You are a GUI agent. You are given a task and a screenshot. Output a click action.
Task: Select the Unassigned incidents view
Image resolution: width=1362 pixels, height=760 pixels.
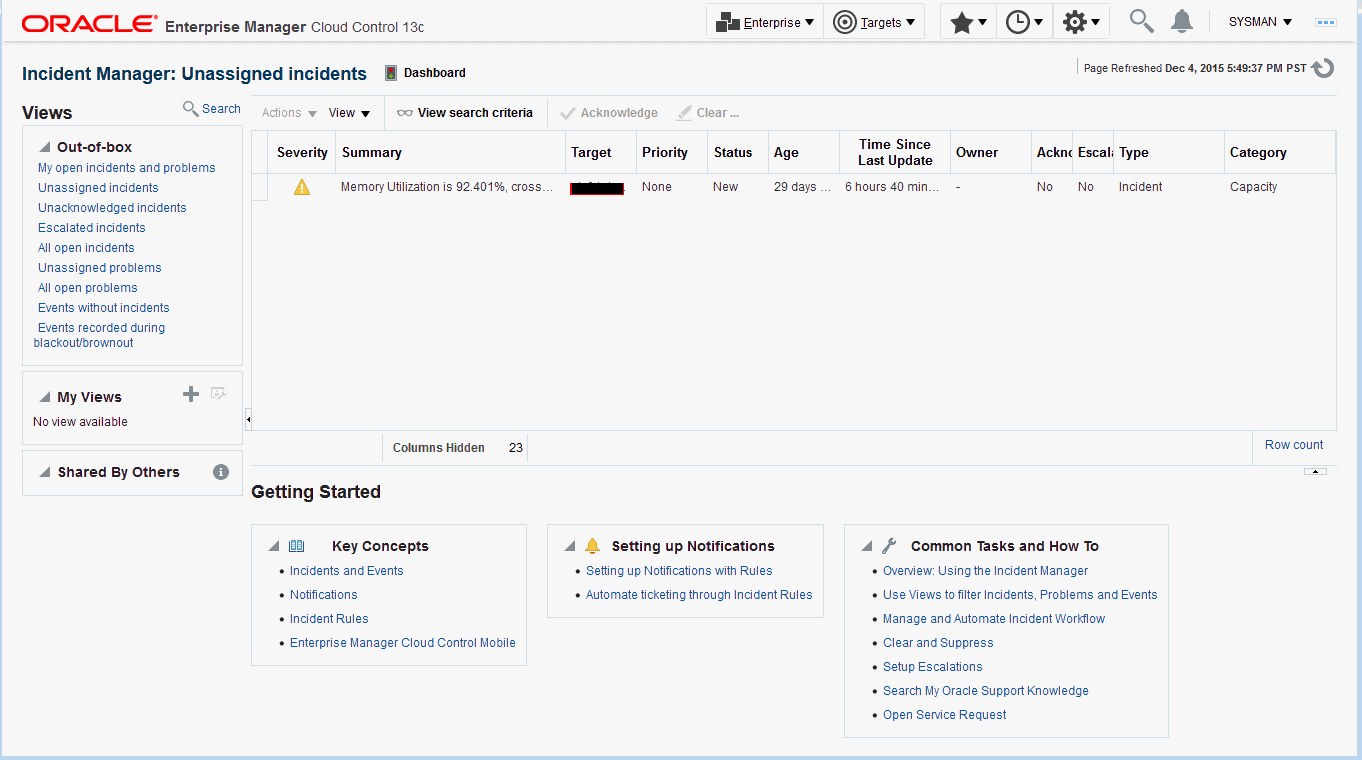click(x=98, y=188)
